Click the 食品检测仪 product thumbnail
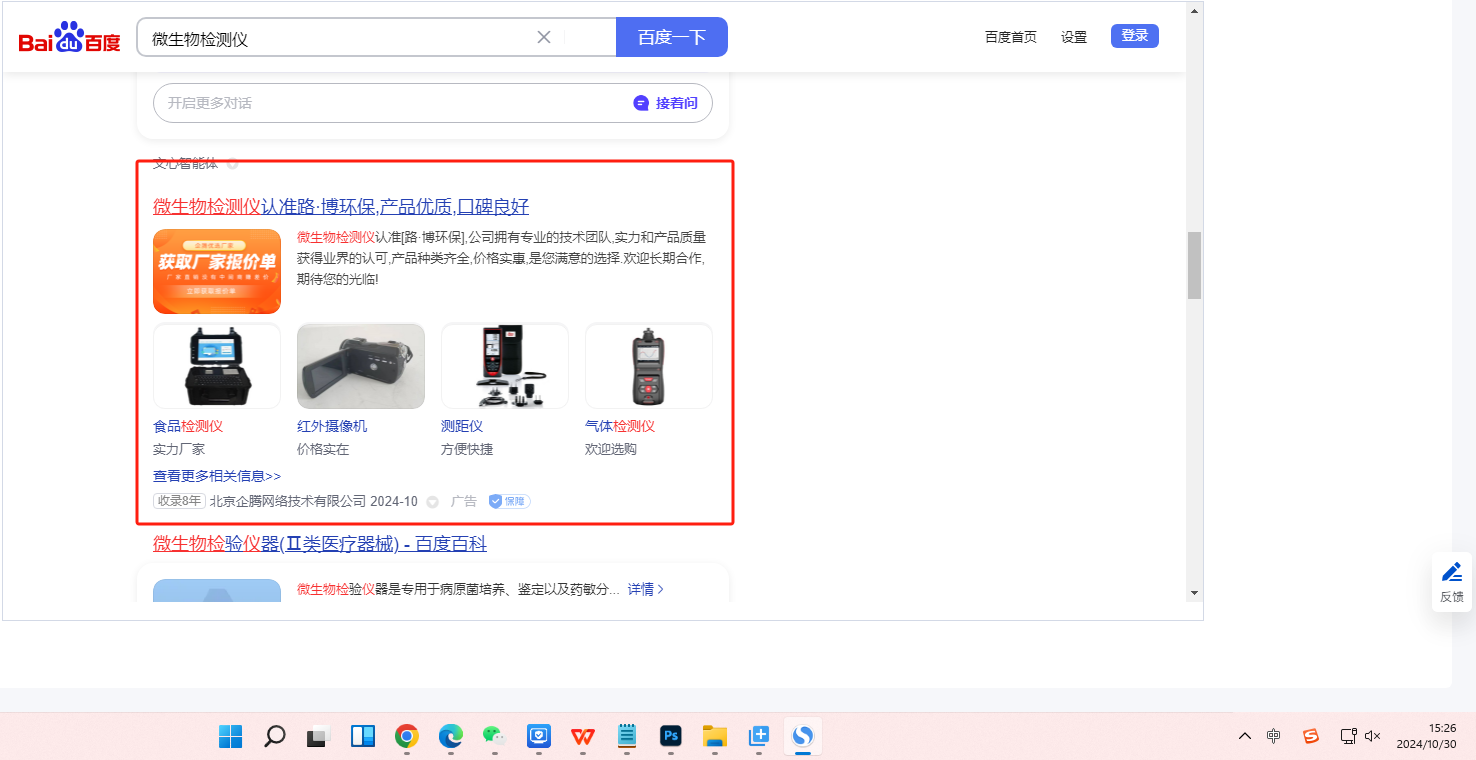Screen dimensions: 1476x760 (217, 366)
